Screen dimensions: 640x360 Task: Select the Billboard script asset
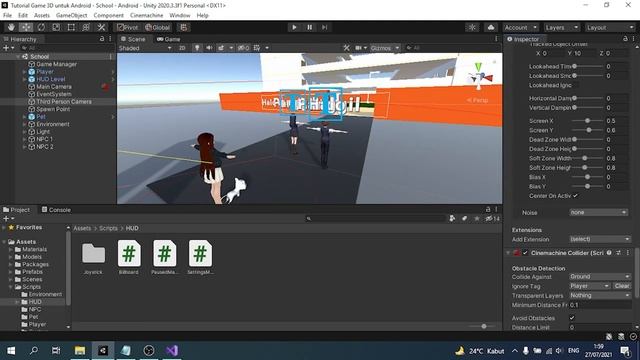click(x=129, y=258)
